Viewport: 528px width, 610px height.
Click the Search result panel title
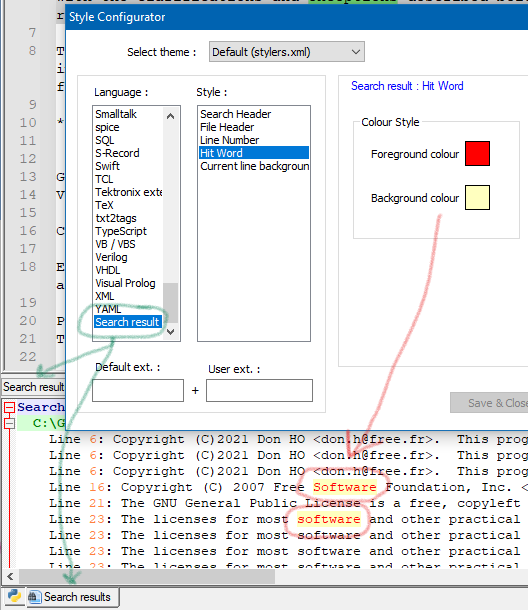(x=33, y=387)
